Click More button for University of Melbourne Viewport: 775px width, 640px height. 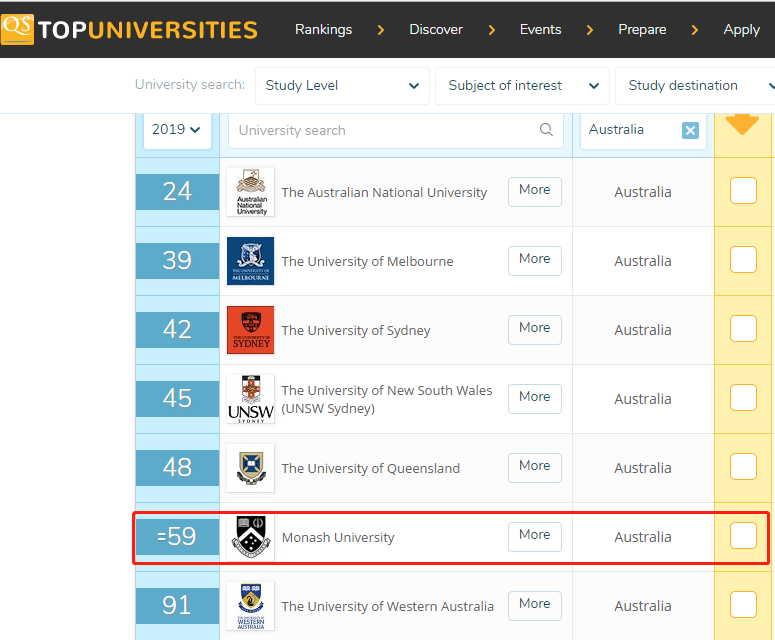pos(534,259)
